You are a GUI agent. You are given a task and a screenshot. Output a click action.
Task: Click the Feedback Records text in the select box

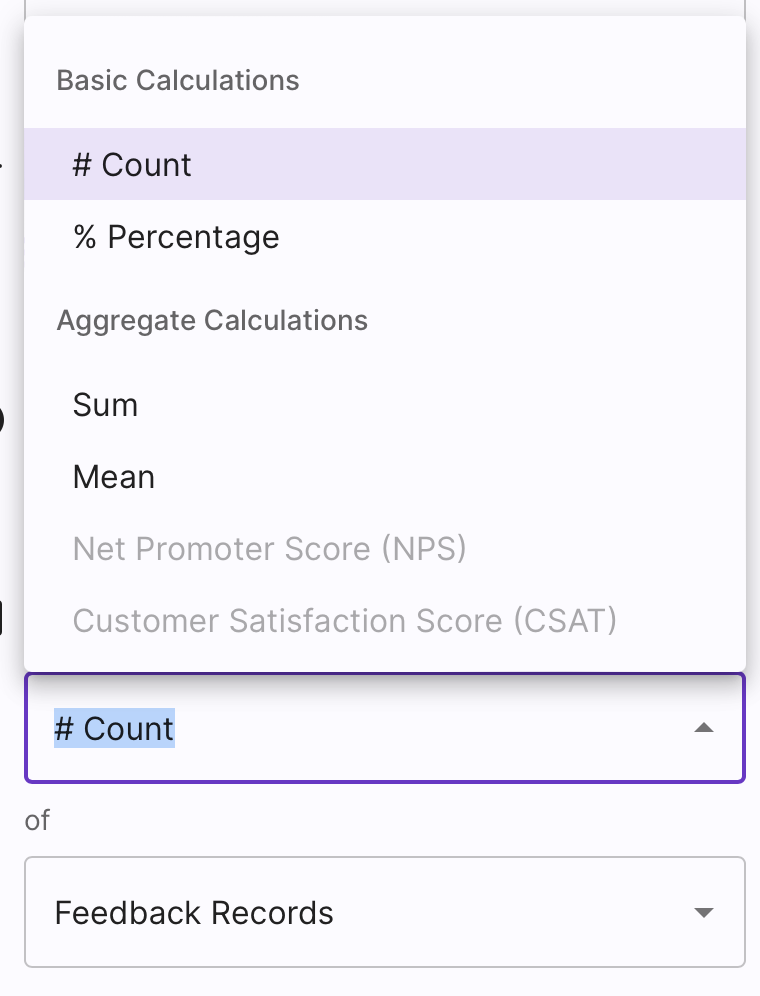[x=194, y=913]
